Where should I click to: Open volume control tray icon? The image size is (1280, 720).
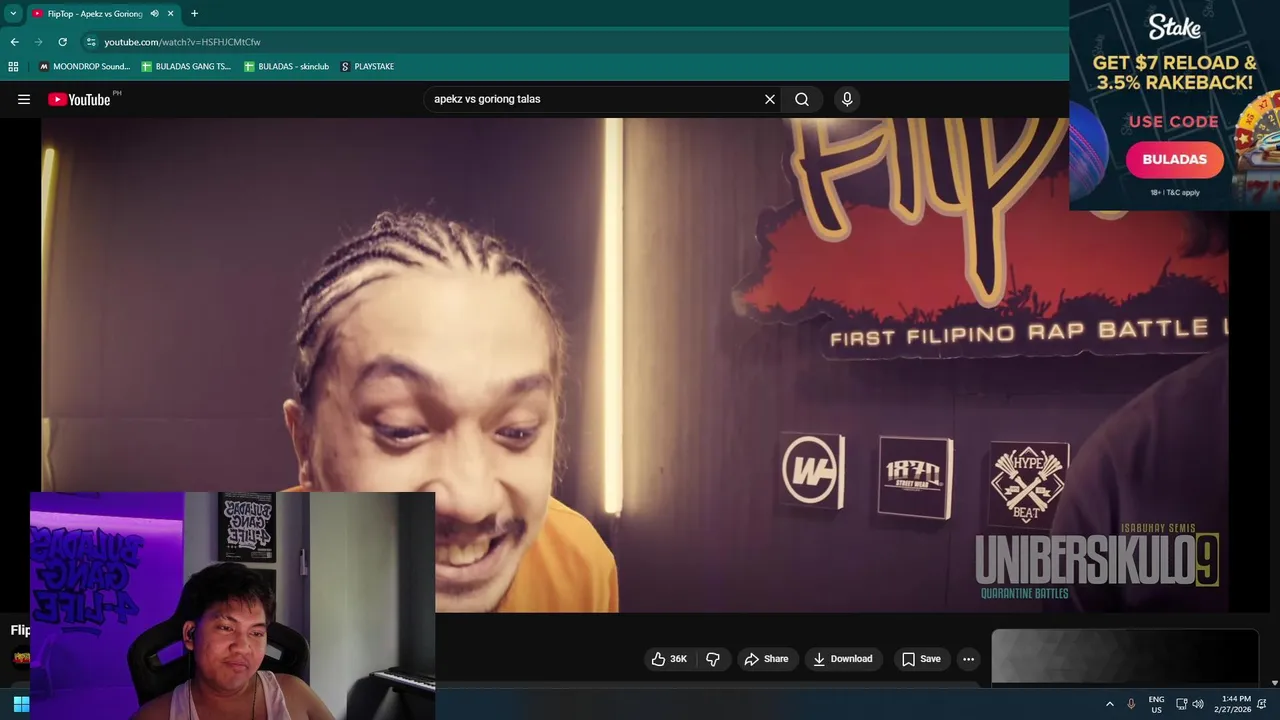click(x=1198, y=704)
